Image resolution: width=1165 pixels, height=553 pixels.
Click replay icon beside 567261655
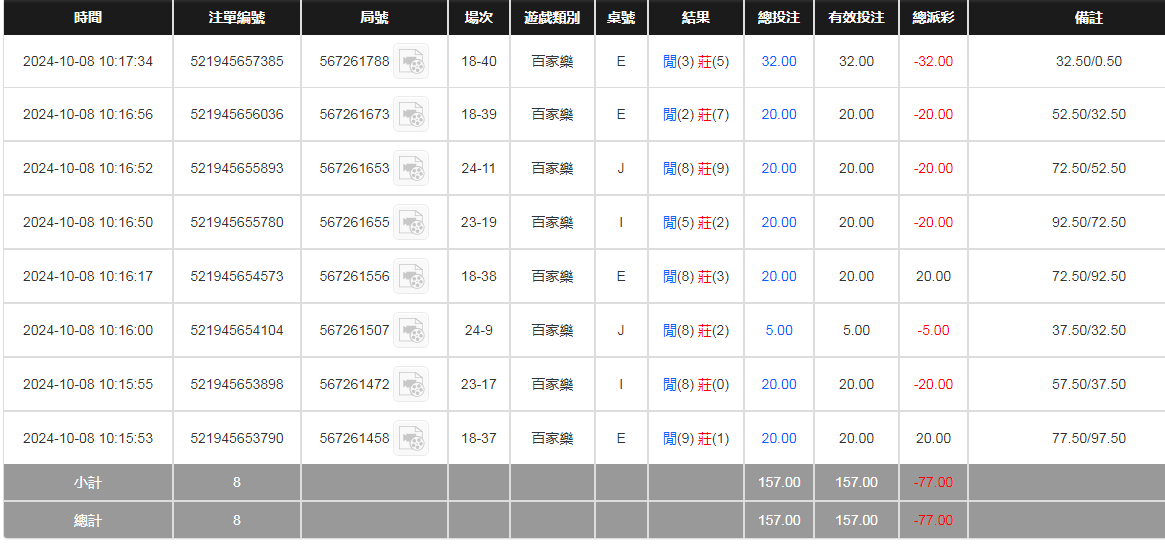tap(410, 223)
